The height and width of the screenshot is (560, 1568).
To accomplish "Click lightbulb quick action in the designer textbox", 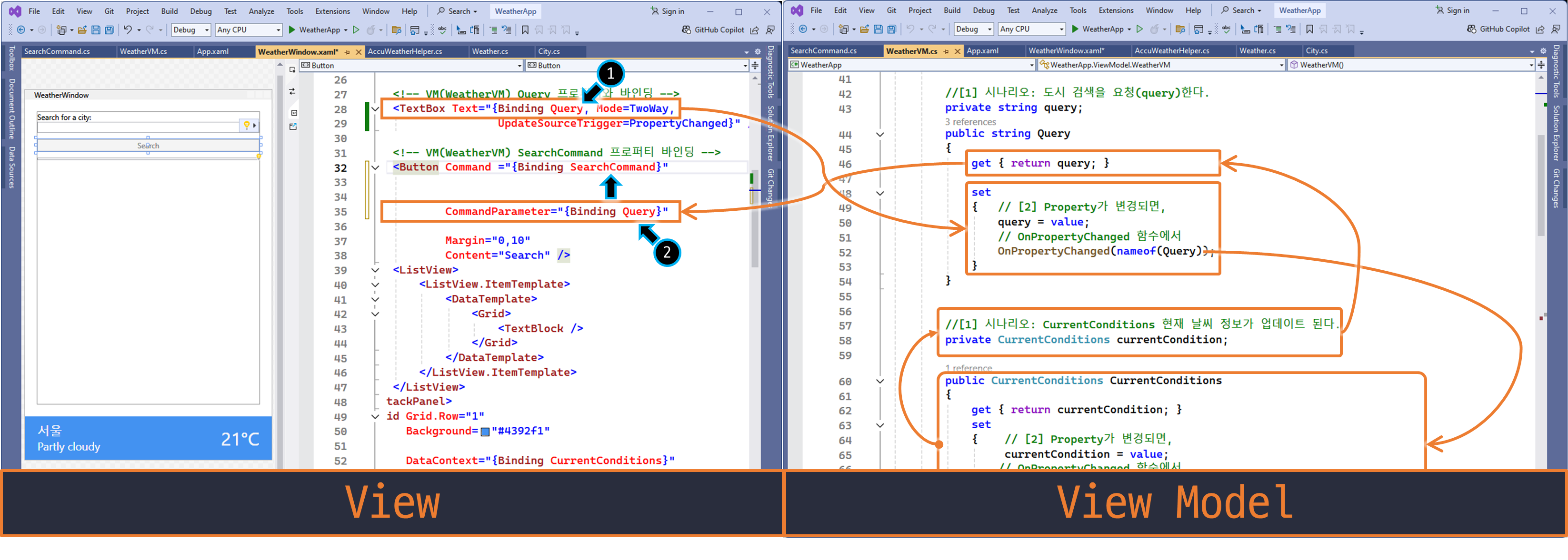I will tap(247, 125).
